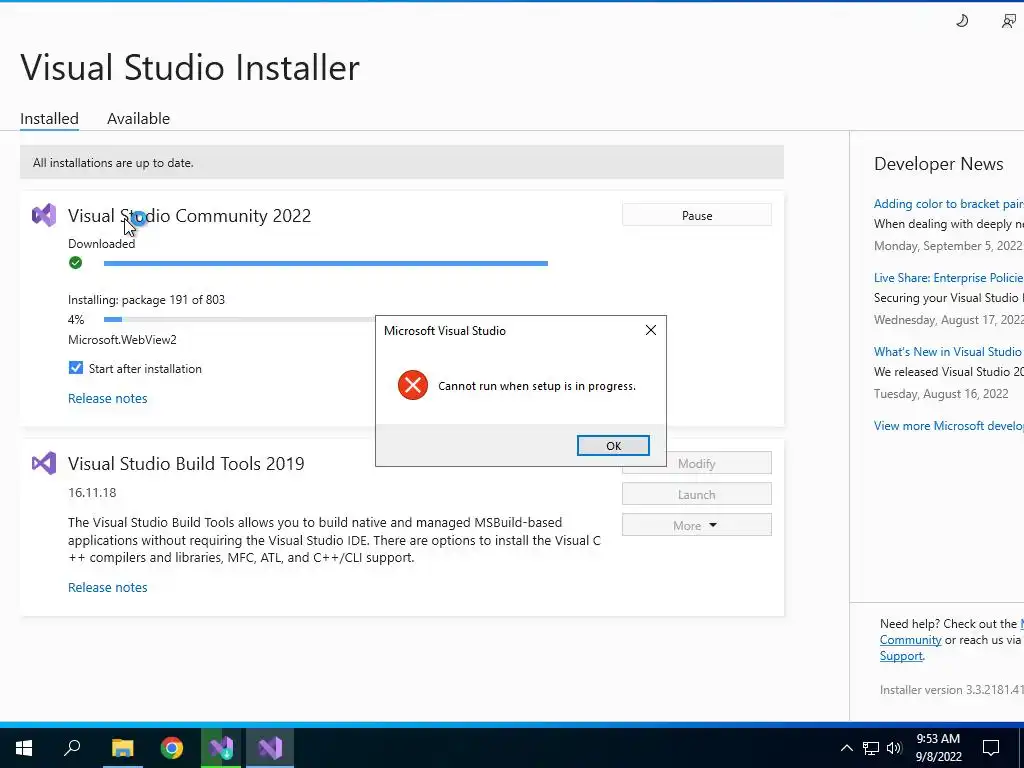Click 'All installations are up to date' banner

(402, 163)
